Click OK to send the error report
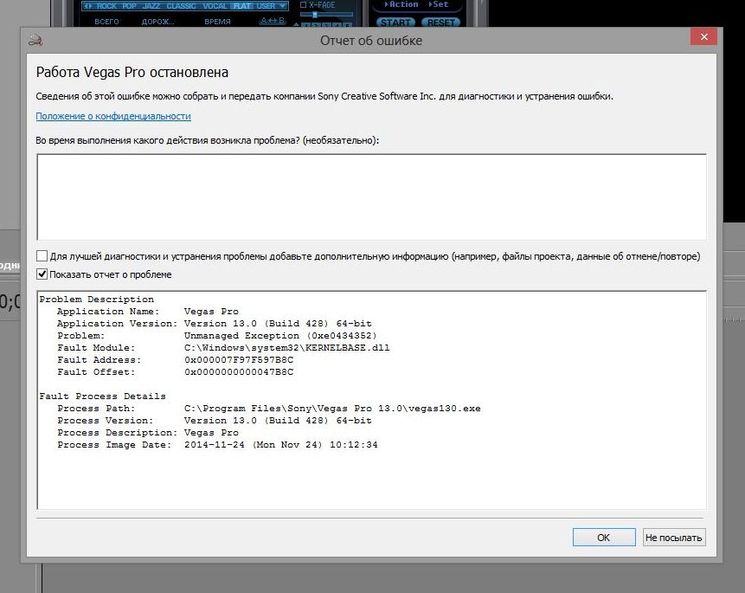This screenshot has width=745, height=593. (x=603, y=537)
